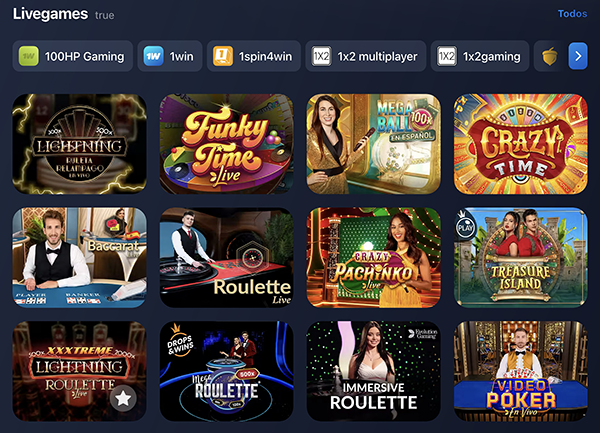Image resolution: width=600 pixels, height=433 pixels.
Task: Filter games by 100HP Gaming label
Action: coord(84,57)
